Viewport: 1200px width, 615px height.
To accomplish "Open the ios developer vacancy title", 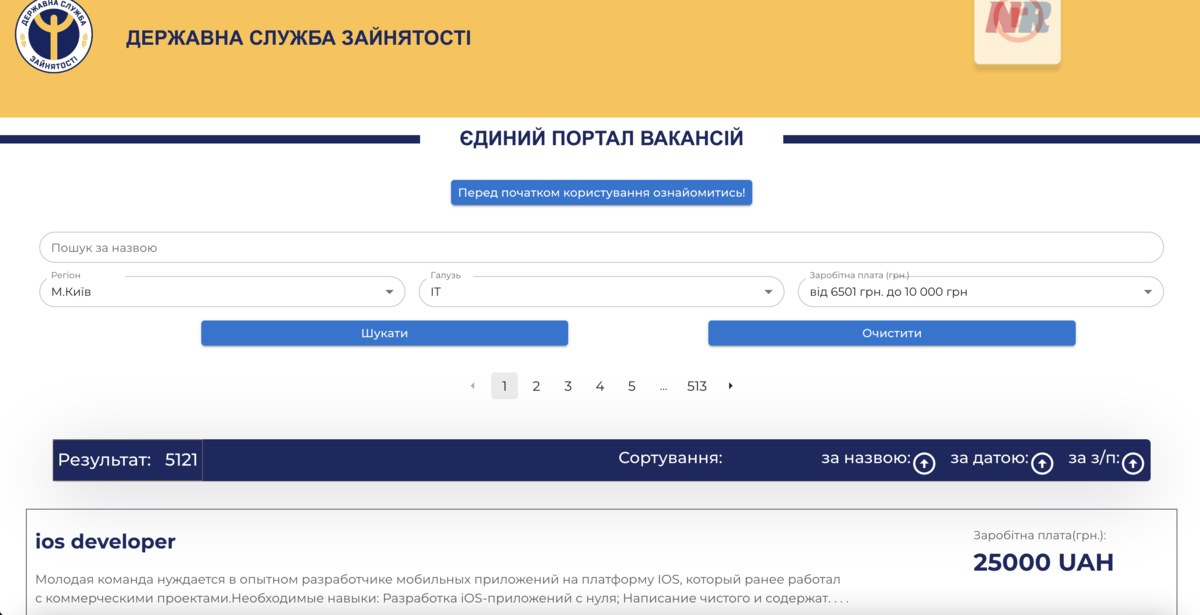I will tap(105, 541).
